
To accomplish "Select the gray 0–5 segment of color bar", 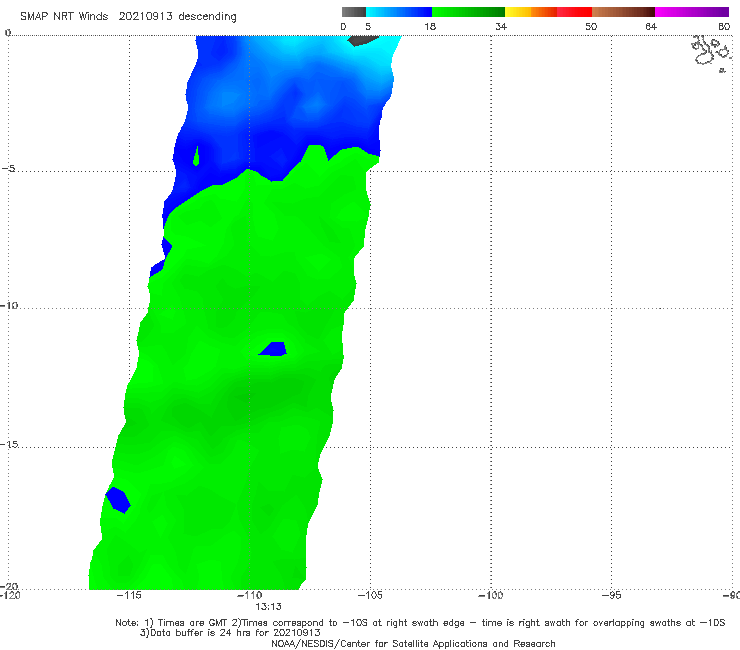I will [354, 12].
